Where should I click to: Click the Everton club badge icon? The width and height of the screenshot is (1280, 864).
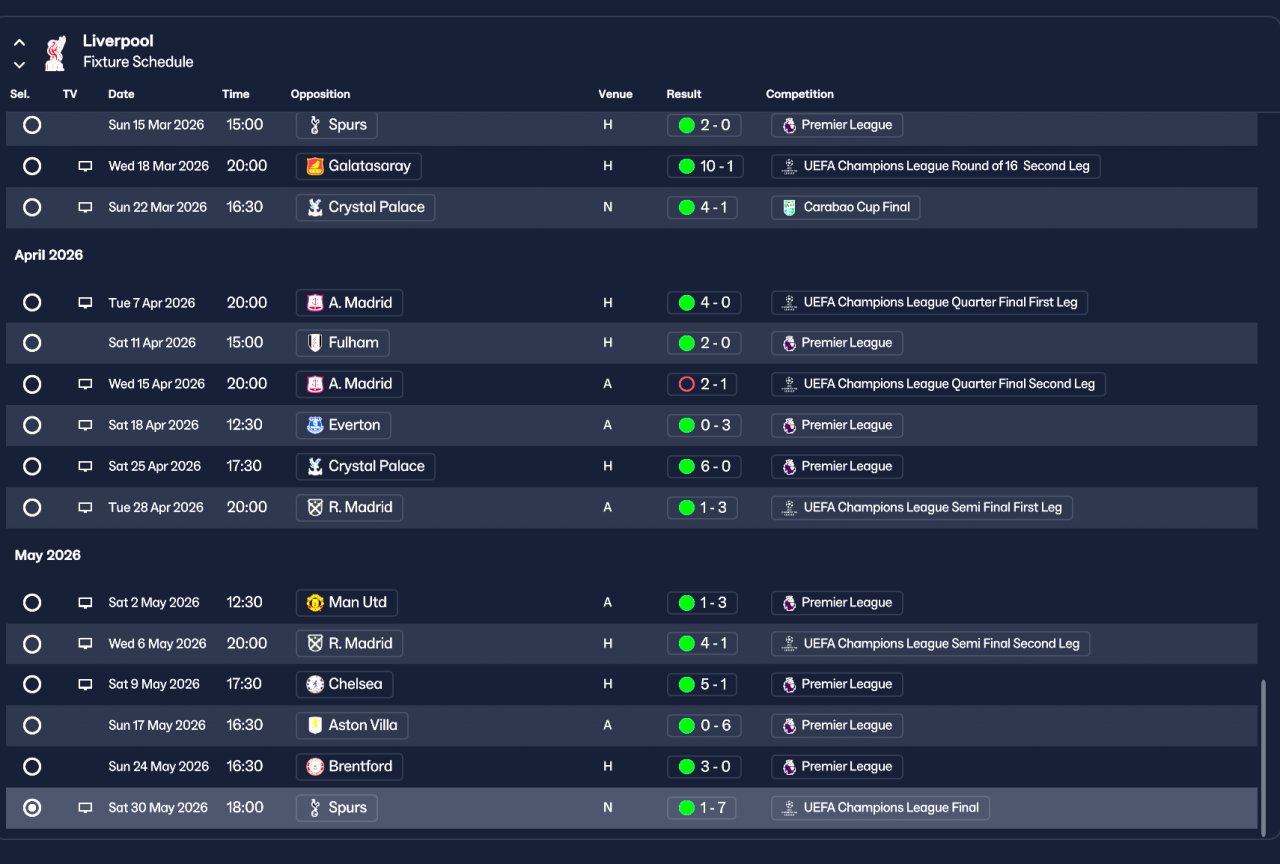[x=315, y=425]
